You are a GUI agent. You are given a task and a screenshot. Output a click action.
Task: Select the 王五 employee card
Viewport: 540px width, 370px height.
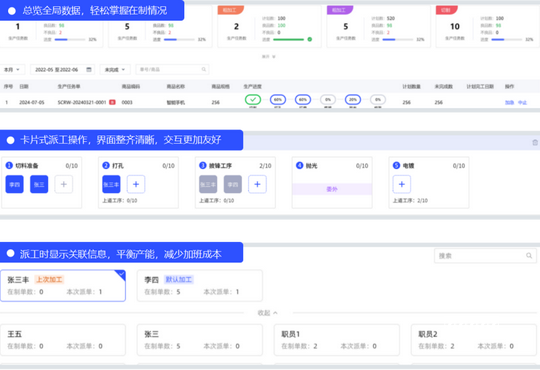click(63, 340)
